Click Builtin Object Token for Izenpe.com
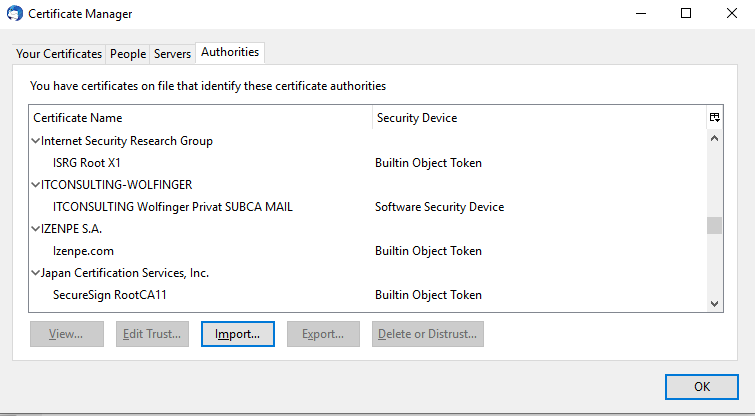755x416 pixels. coord(429,251)
